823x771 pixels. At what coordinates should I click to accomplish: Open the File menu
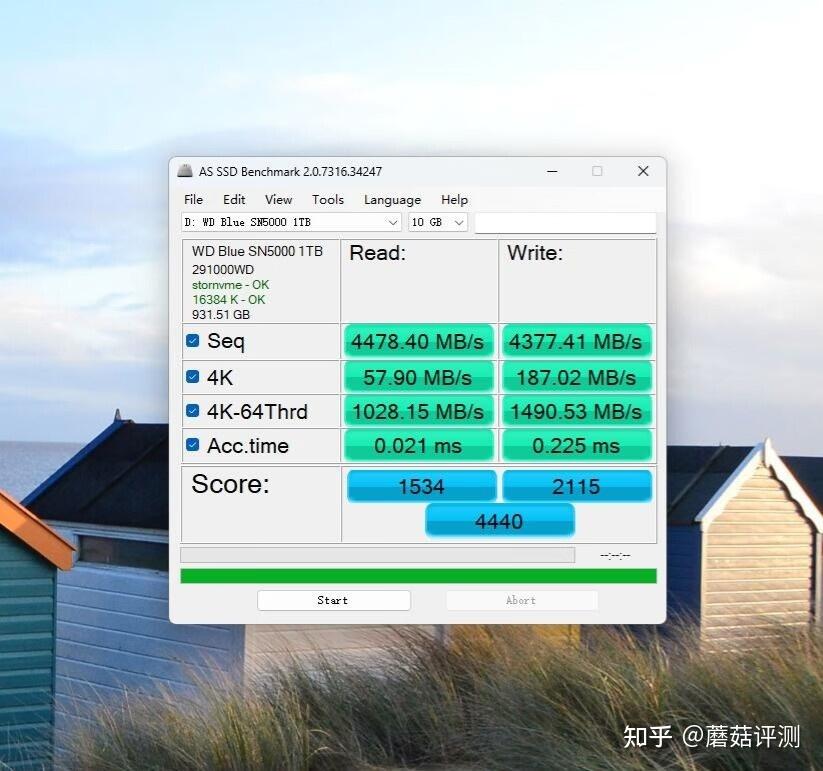pyautogui.click(x=192, y=199)
